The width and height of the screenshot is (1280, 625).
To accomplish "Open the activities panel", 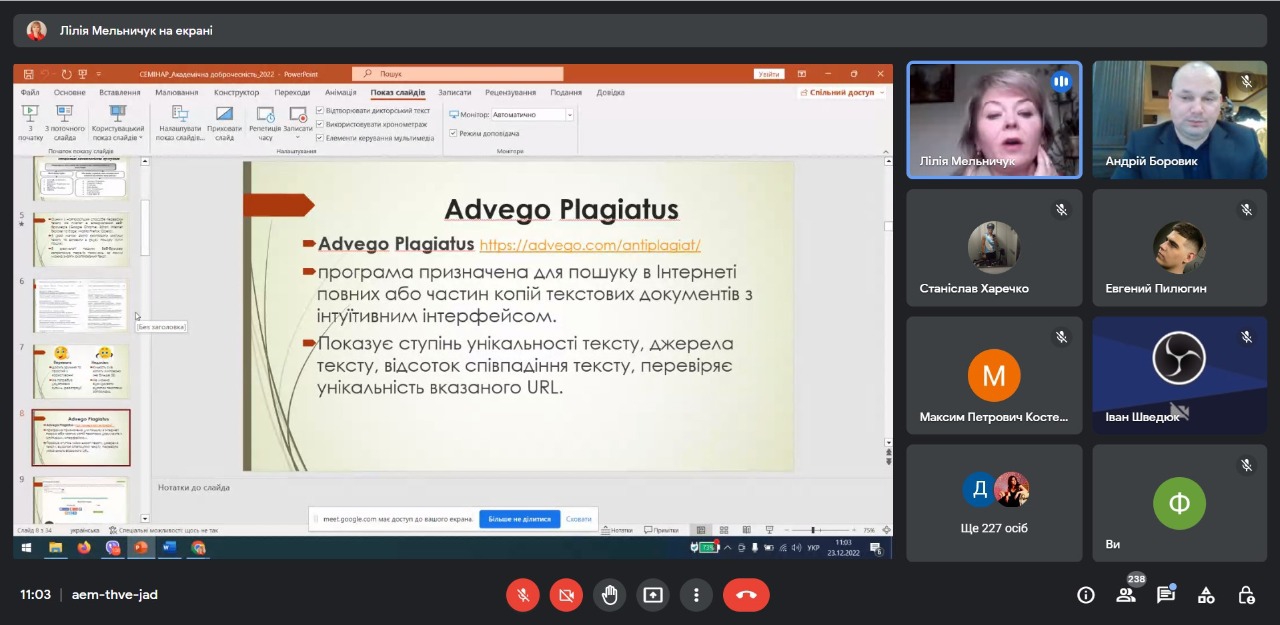I will click(x=1206, y=595).
